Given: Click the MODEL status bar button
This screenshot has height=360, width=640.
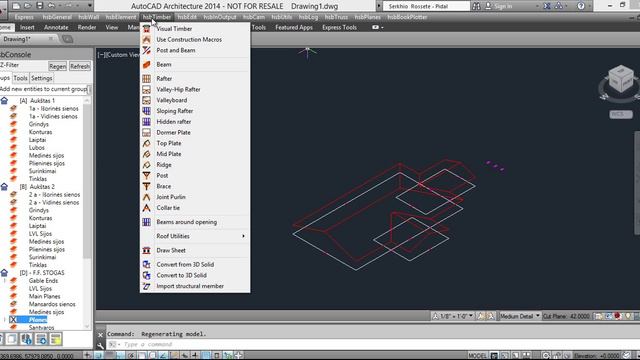Looking at the screenshot, I should 478,356.
